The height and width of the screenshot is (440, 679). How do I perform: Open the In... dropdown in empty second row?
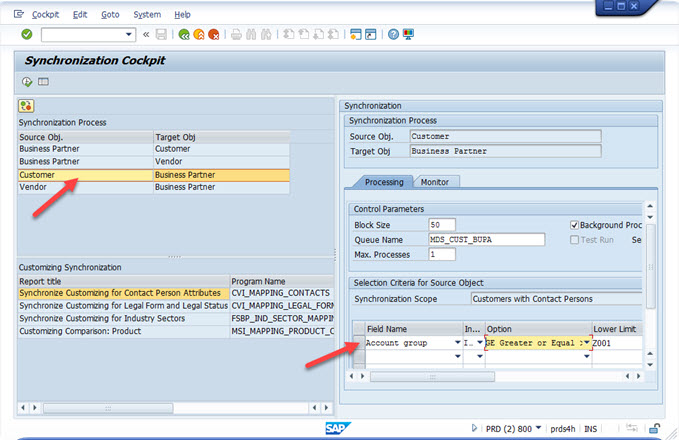pos(480,356)
